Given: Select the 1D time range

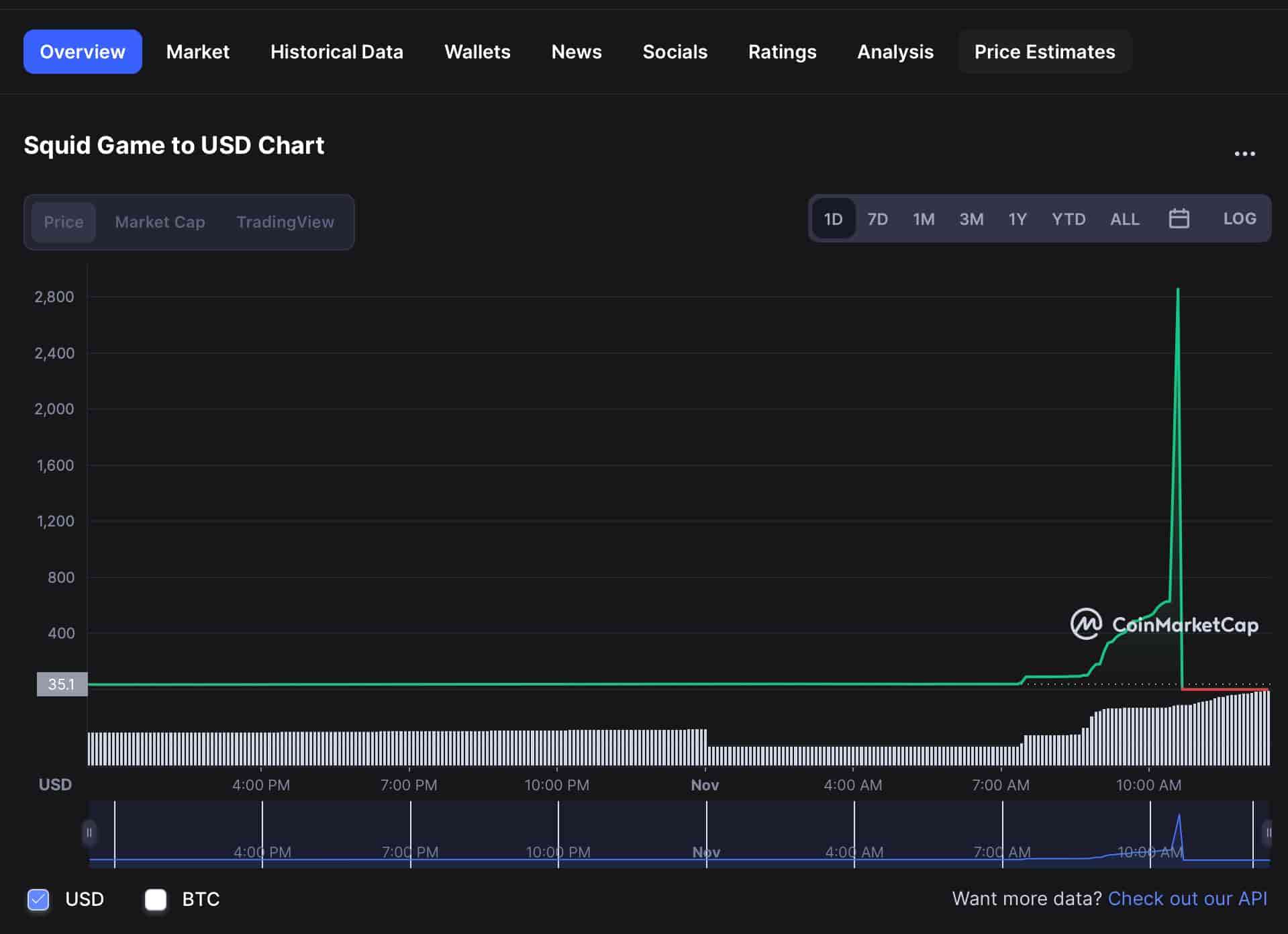Looking at the screenshot, I should point(833,218).
